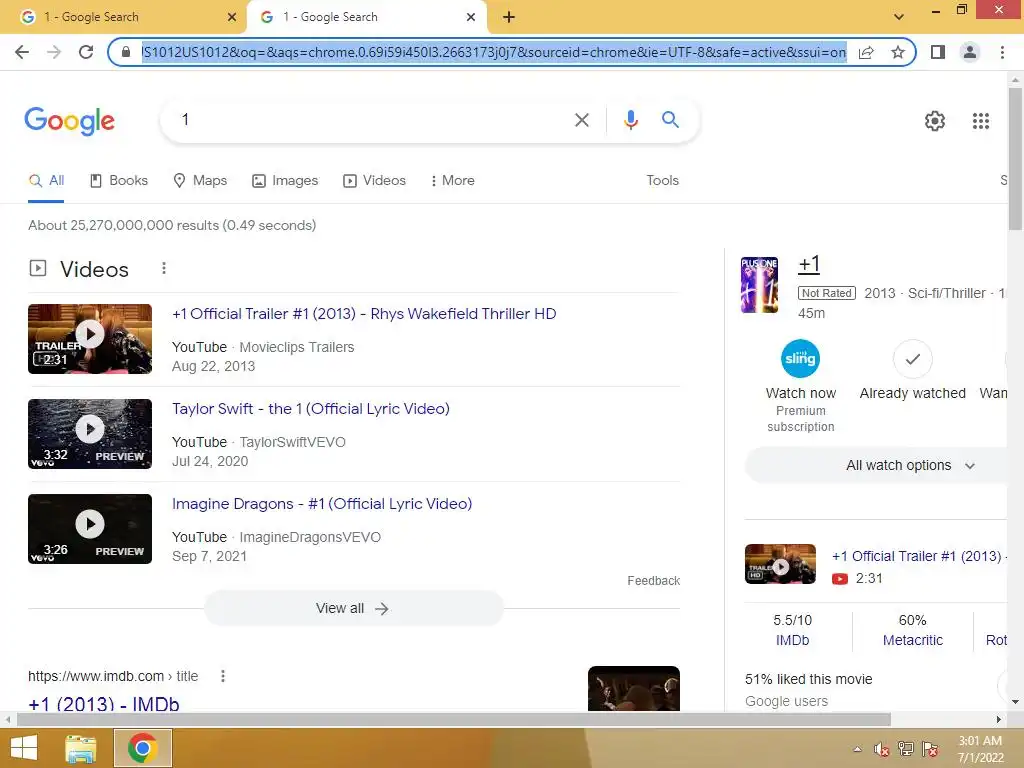
Task: Open Windows Start button
Action: click(x=24, y=748)
